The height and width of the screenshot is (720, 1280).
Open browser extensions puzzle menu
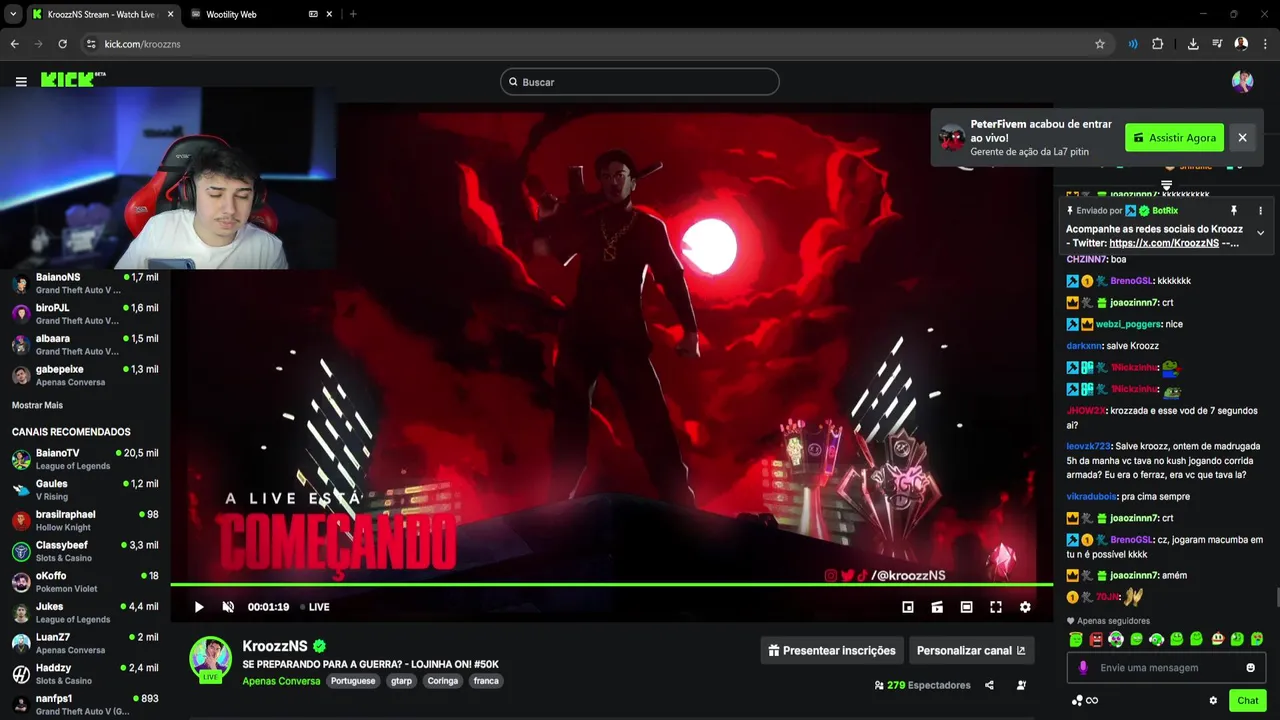1158,44
